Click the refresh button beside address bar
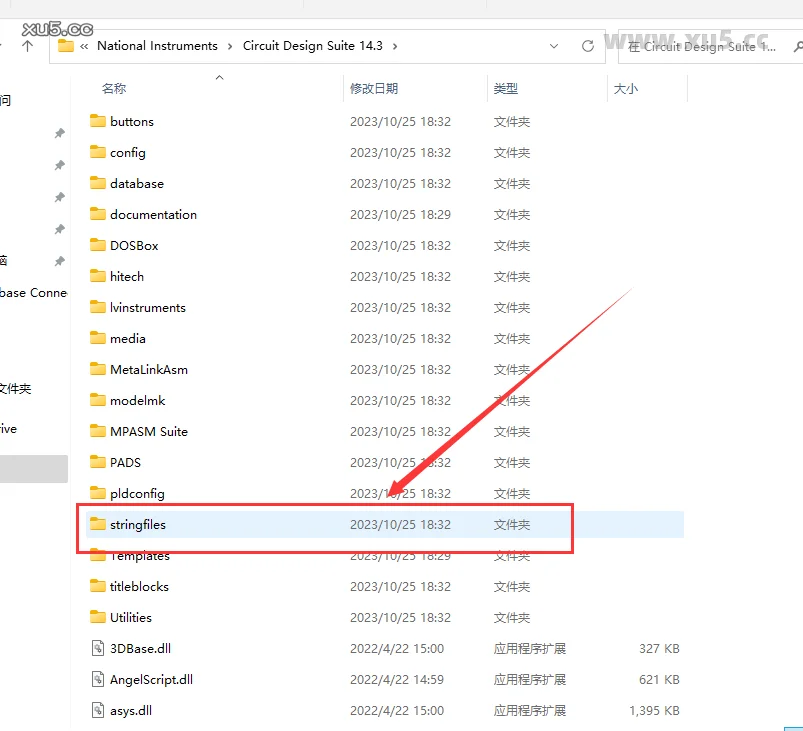This screenshot has height=731, width=803. pos(588,46)
